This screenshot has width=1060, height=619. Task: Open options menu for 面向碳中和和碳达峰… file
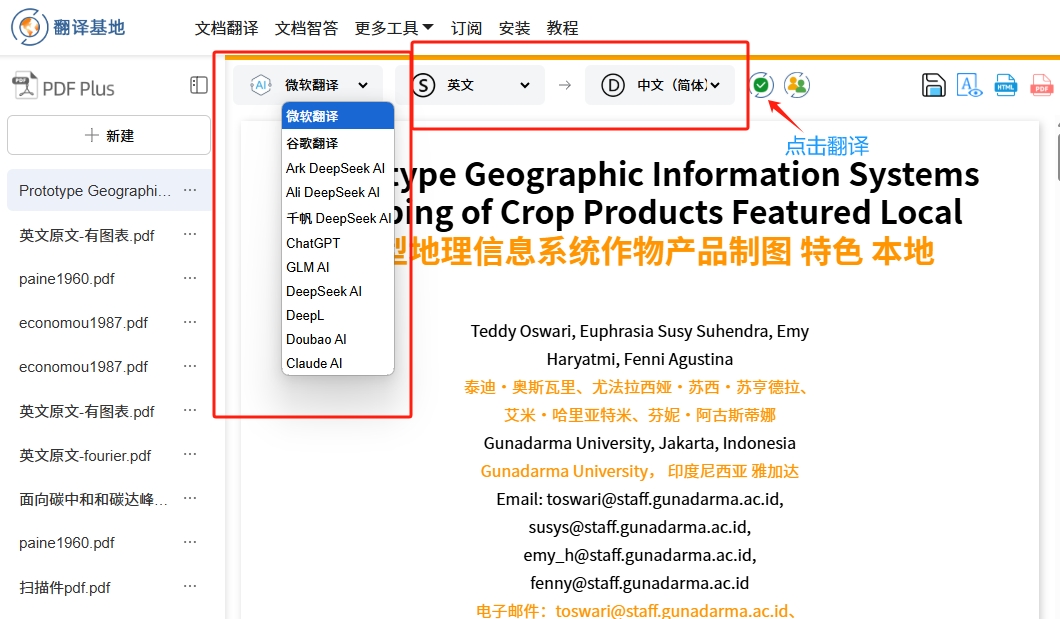[x=190, y=499]
